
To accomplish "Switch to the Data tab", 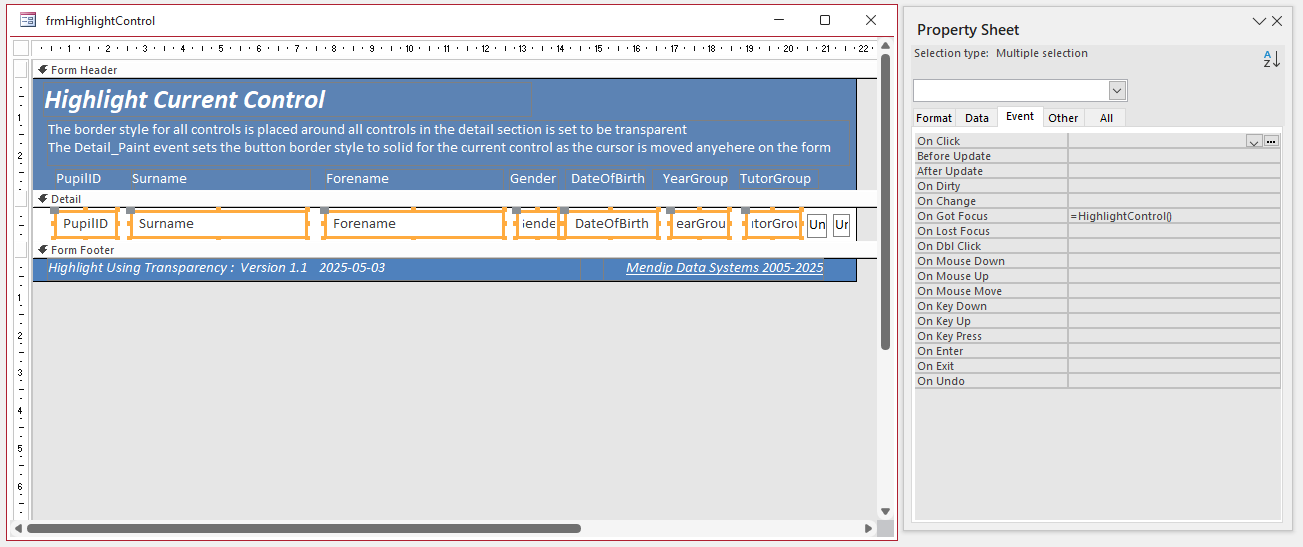I will [x=977, y=118].
